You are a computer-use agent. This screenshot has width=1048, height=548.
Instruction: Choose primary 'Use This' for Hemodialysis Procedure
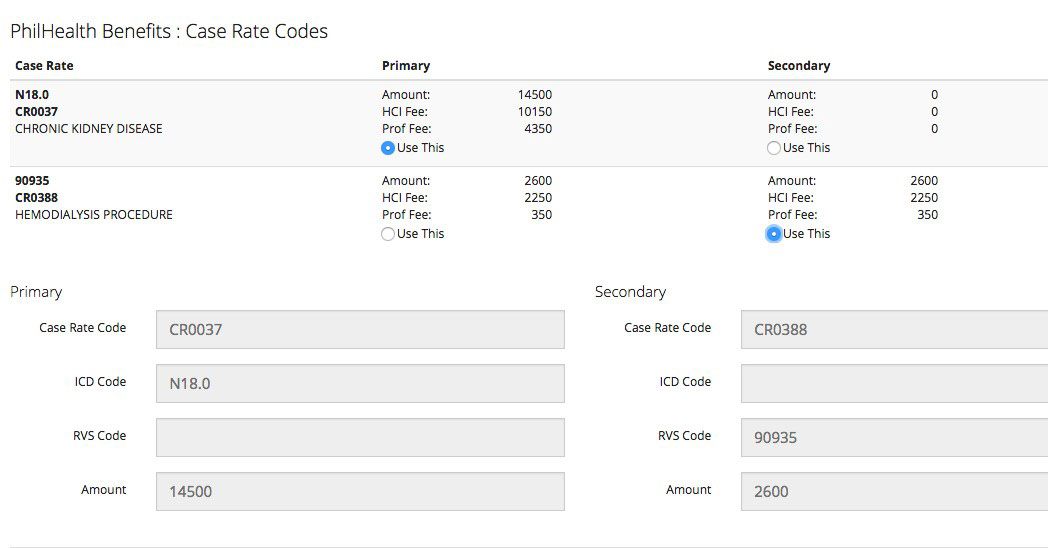(x=388, y=234)
